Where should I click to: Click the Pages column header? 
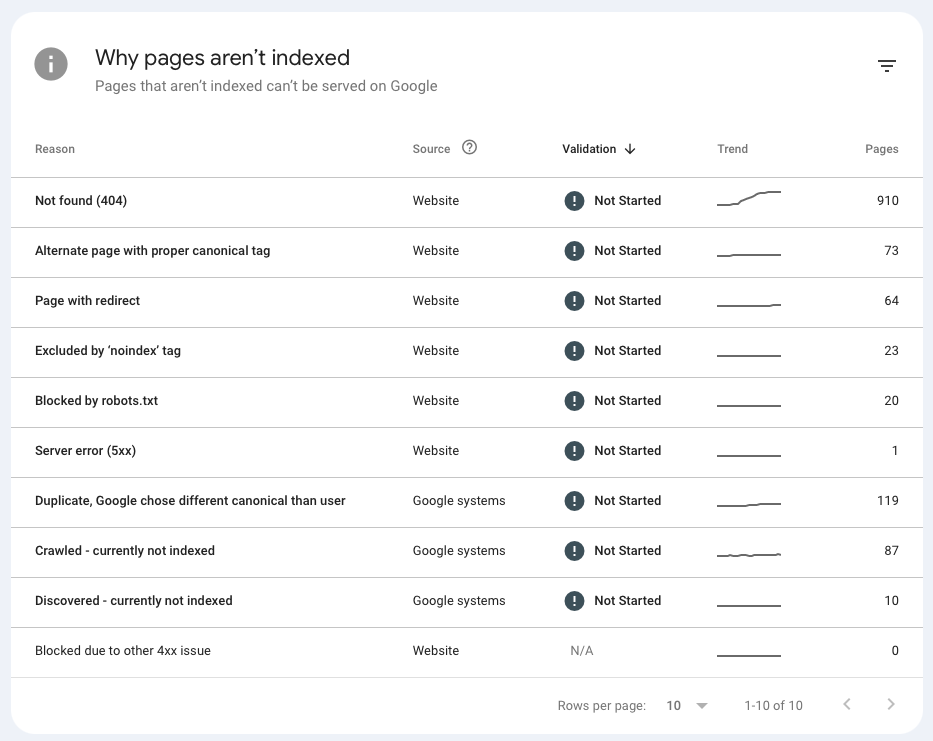coord(882,149)
